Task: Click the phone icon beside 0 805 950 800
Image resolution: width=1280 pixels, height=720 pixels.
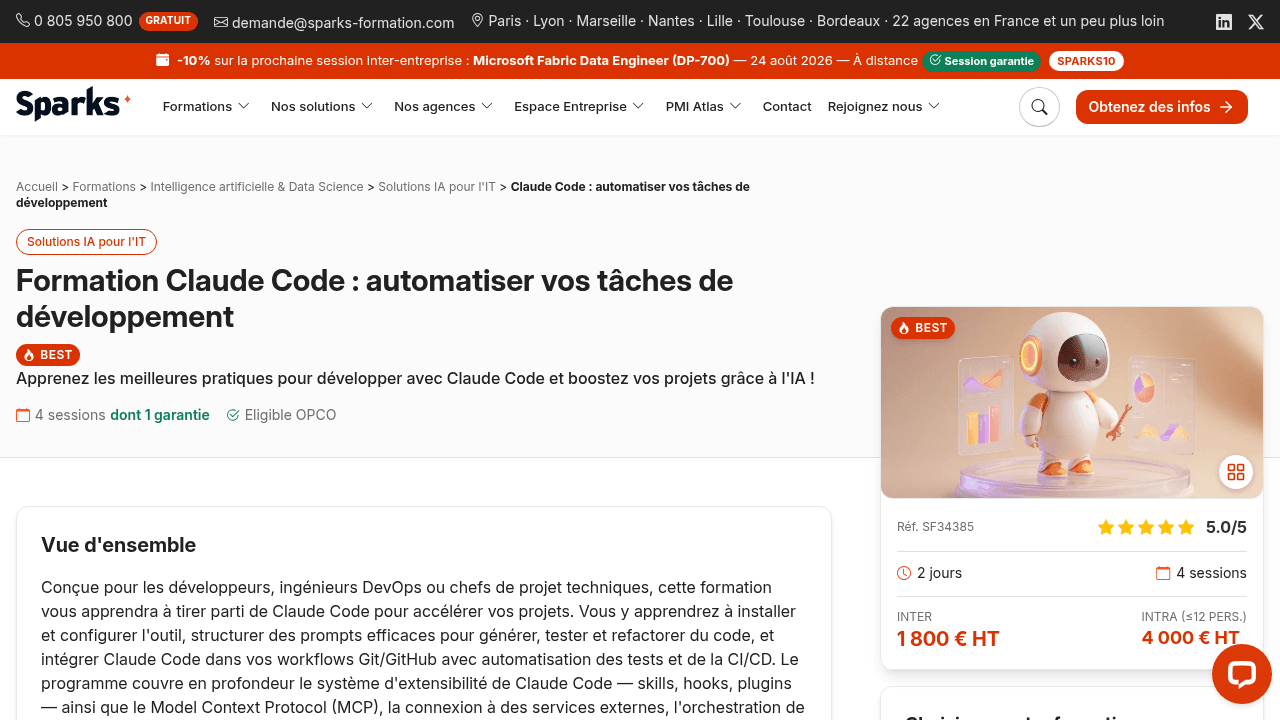Action: (23, 21)
